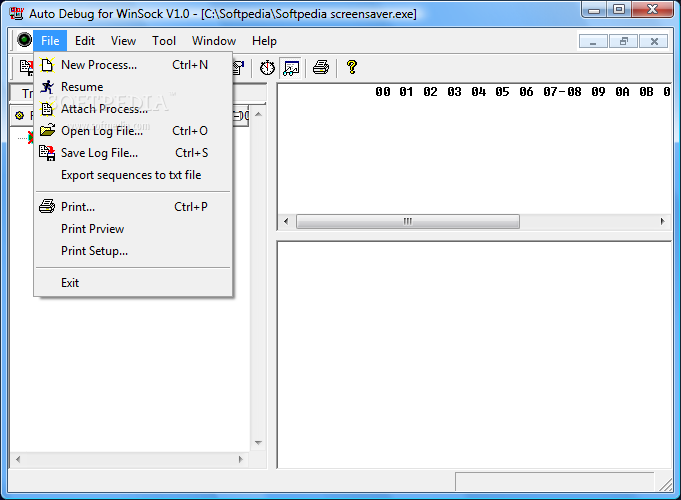
Task: Restore the inner document window
Action: pos(623,42)
